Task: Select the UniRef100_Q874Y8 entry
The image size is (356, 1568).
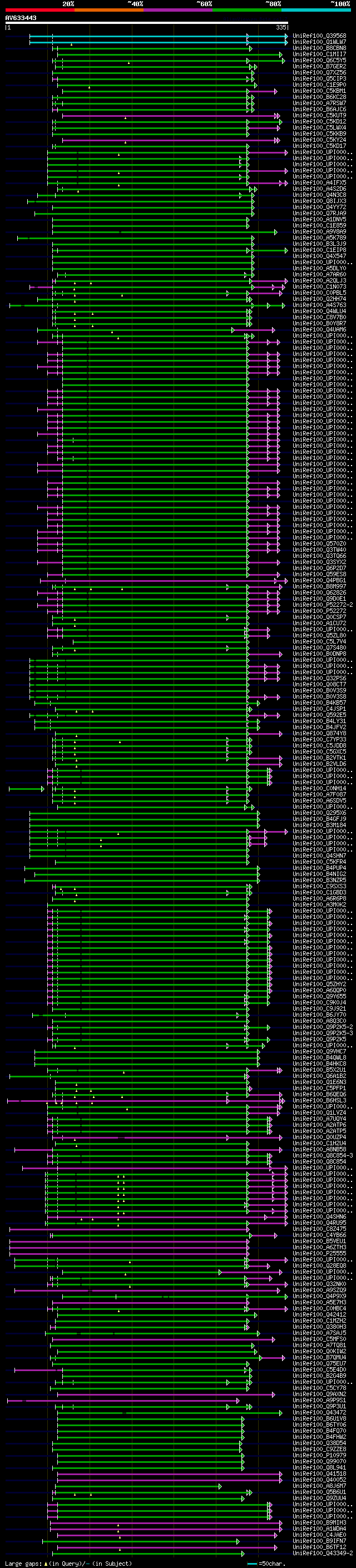Action: (x=319, y=734)
